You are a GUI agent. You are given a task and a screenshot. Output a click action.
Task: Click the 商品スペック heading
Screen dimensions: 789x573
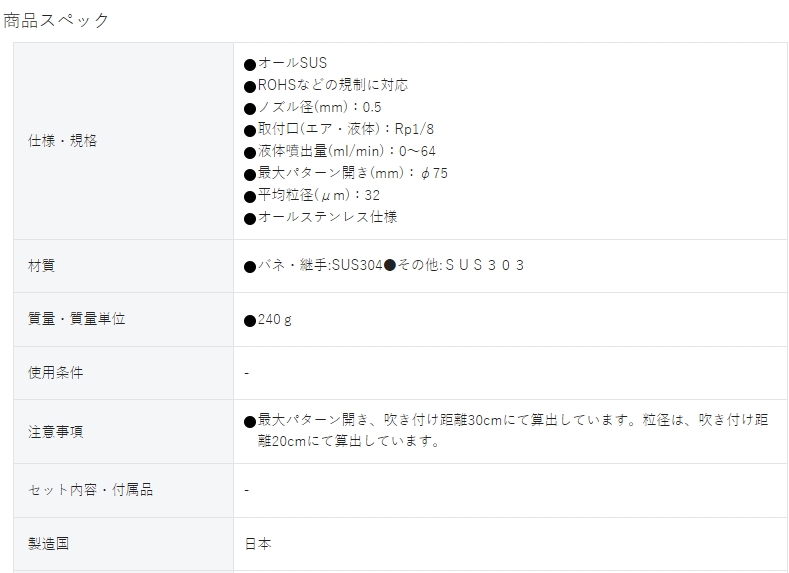pos(56,21)
